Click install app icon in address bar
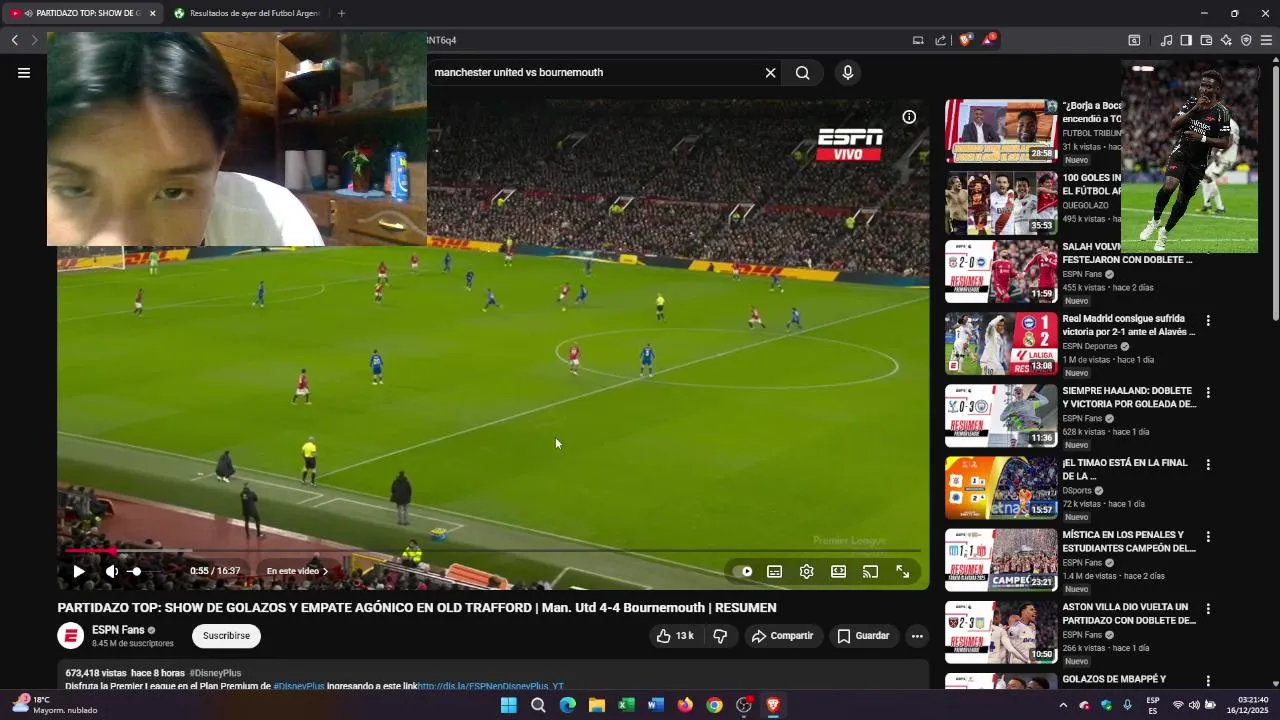This screenshot has width=1280, height=720. 918,40
